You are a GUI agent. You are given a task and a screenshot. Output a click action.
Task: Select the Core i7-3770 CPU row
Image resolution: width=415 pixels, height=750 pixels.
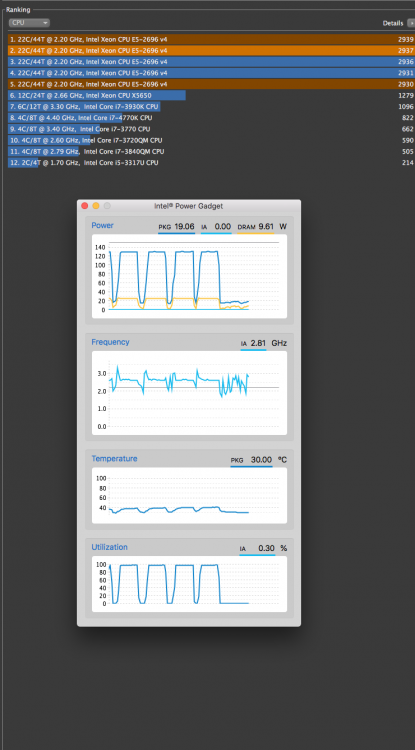pyautogui.click(x=211, y=129)
